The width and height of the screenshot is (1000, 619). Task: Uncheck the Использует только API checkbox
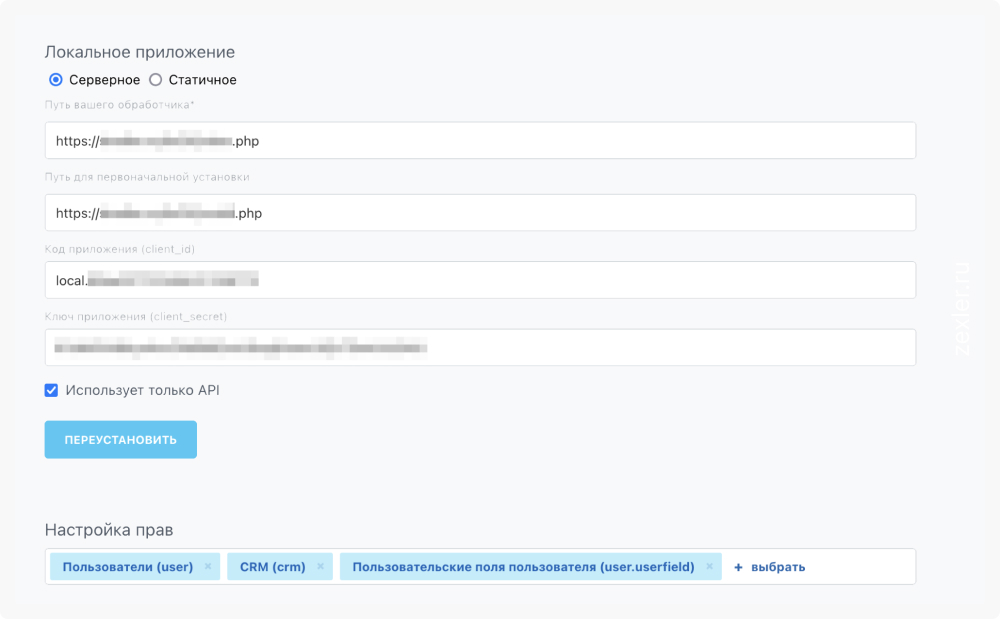click(52, 390)
